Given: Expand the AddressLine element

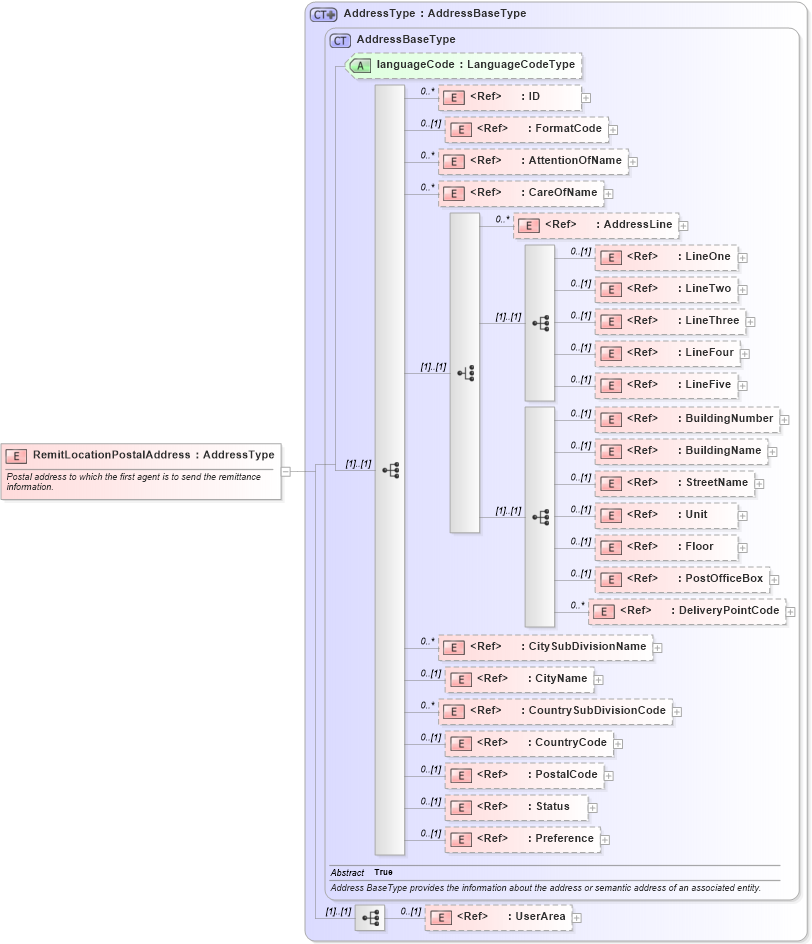Looking at the screenshot, I should pyautogui.click(x=684, y=226).
